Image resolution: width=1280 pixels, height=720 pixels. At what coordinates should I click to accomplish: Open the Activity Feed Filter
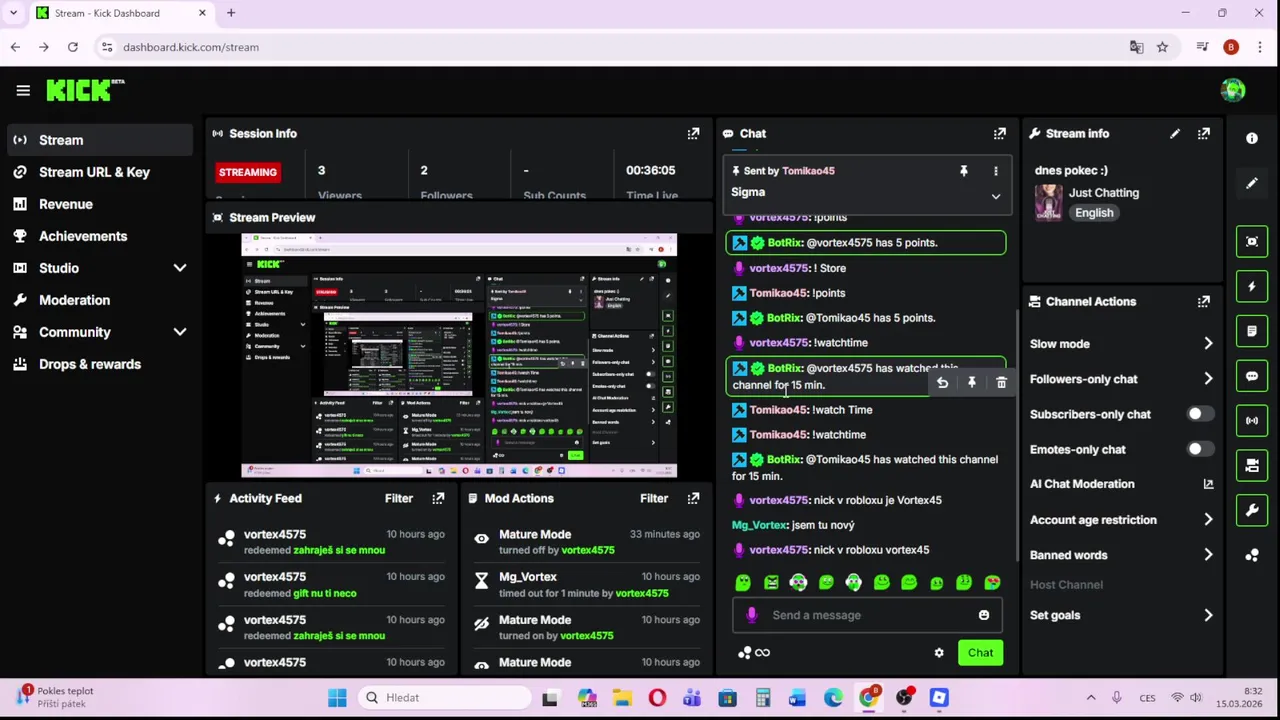(x=398, y=498)
